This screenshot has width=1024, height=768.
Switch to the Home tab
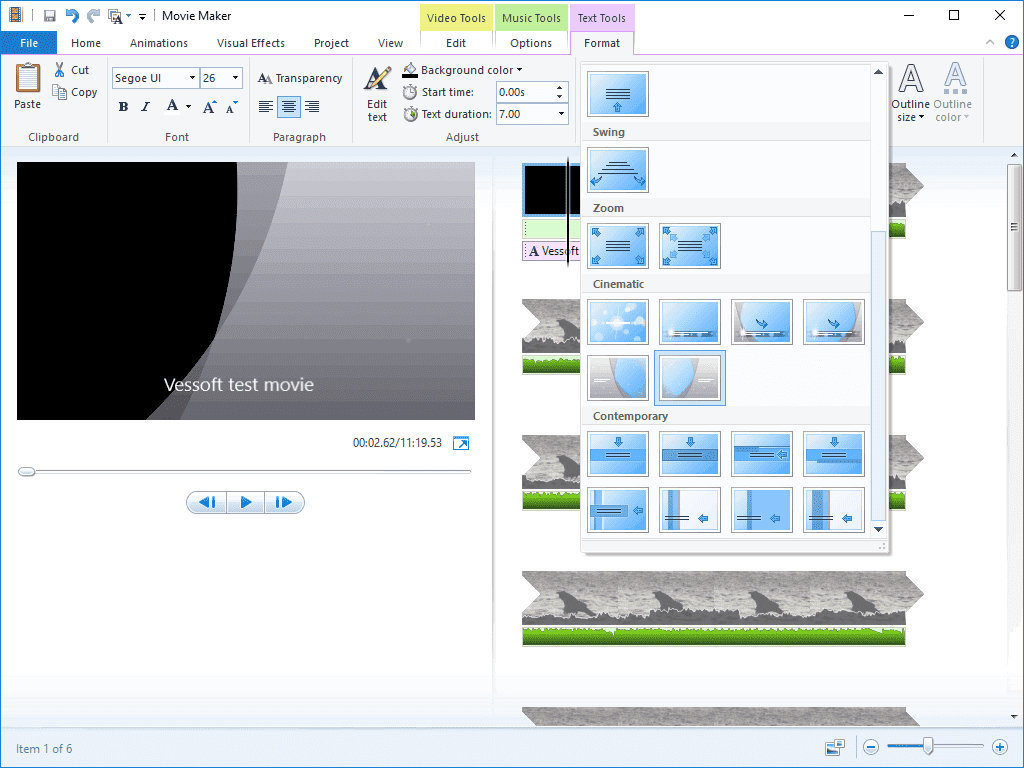[86, 43]
